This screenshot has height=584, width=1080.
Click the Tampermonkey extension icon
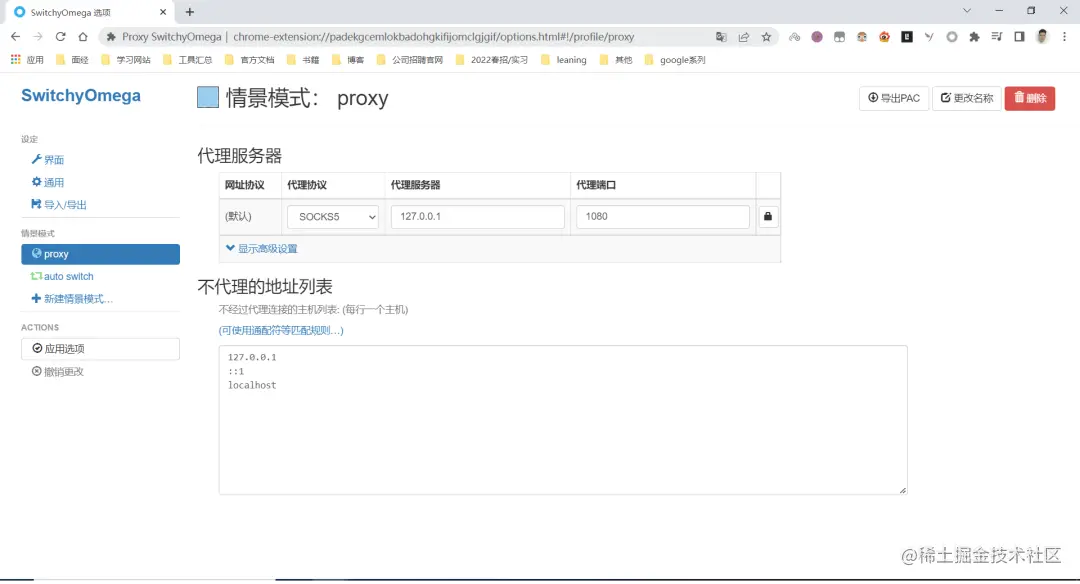point(840,37)
